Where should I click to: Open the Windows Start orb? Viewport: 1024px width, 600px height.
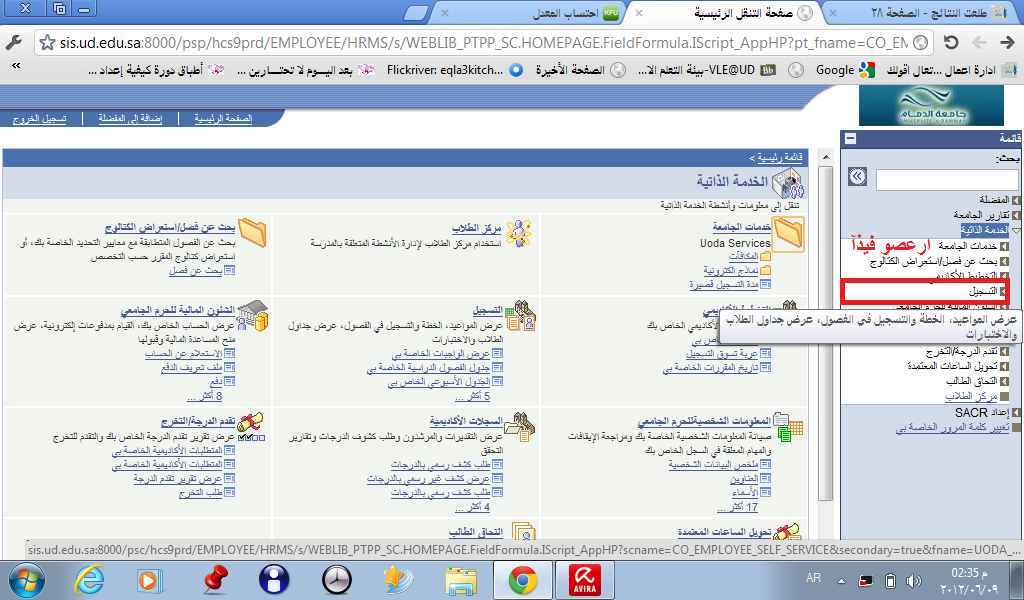[27, 580]
